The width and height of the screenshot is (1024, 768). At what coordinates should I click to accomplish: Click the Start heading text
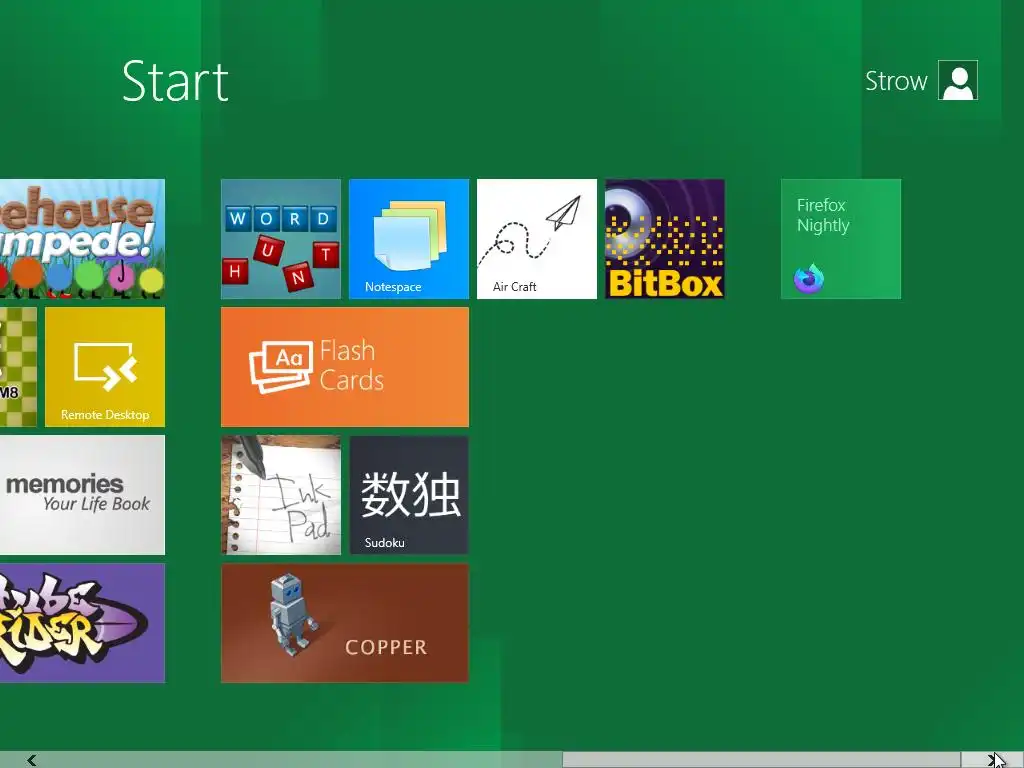point(176,81)
